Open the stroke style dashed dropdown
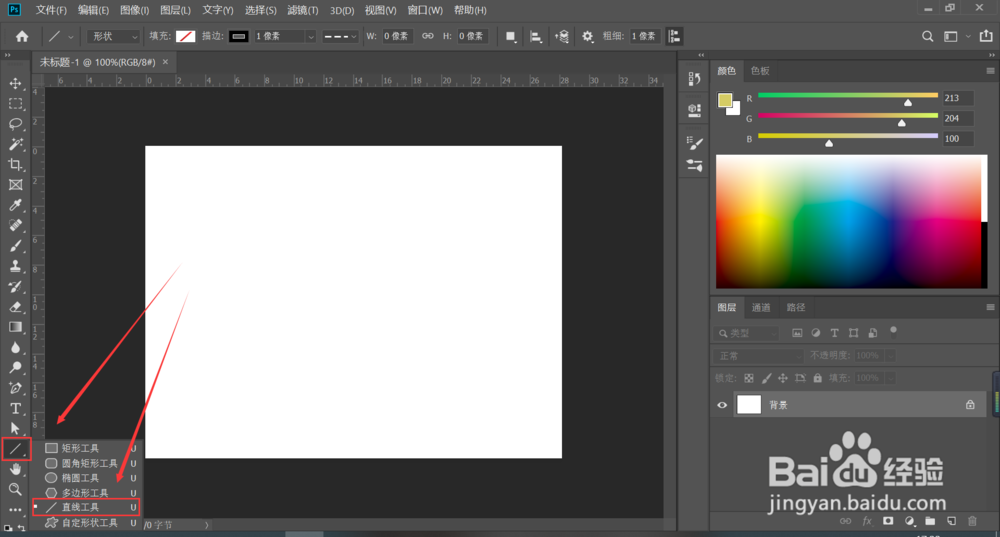Viewport: 1000px width, 537px height. [x=339, y=36]
